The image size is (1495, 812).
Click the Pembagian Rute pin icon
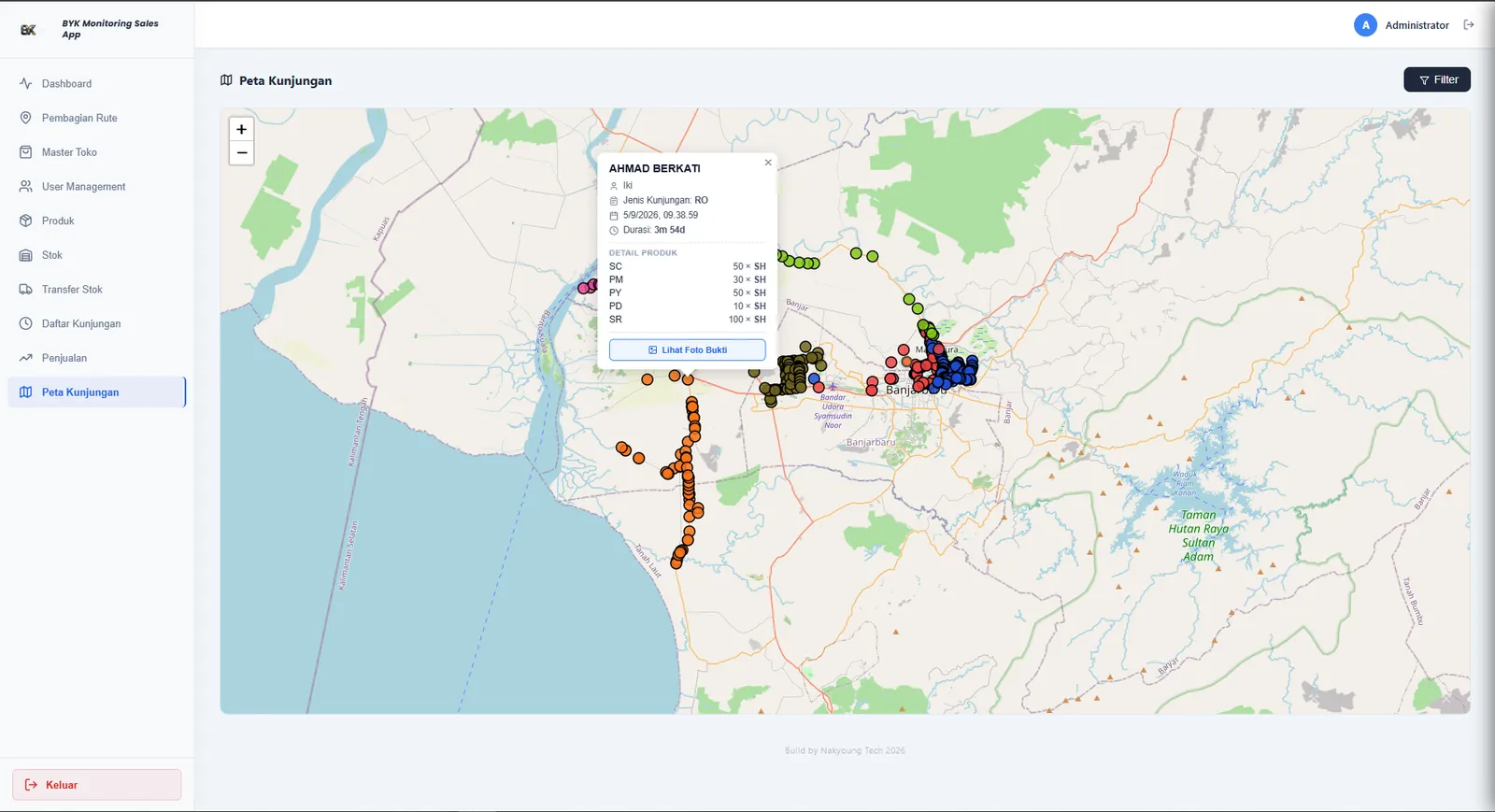click(x=26, y=118)
